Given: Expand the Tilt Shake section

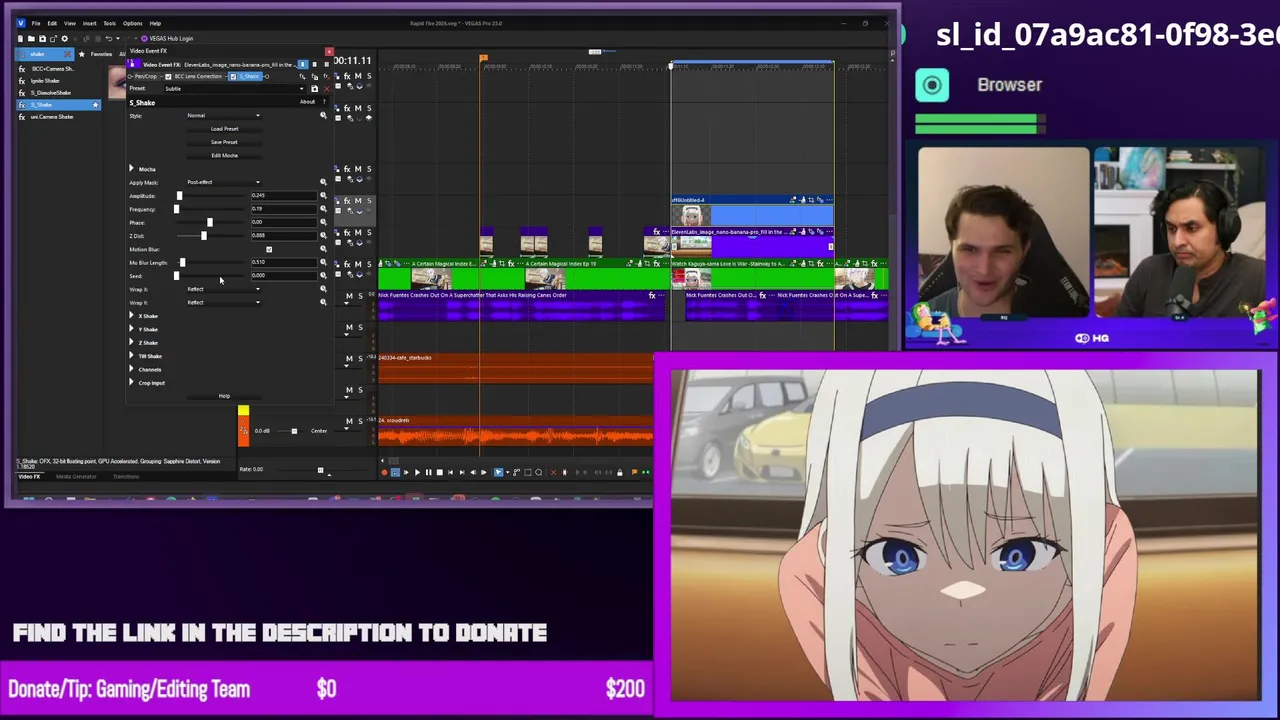Looking at the screenshot, I should 131,356.
